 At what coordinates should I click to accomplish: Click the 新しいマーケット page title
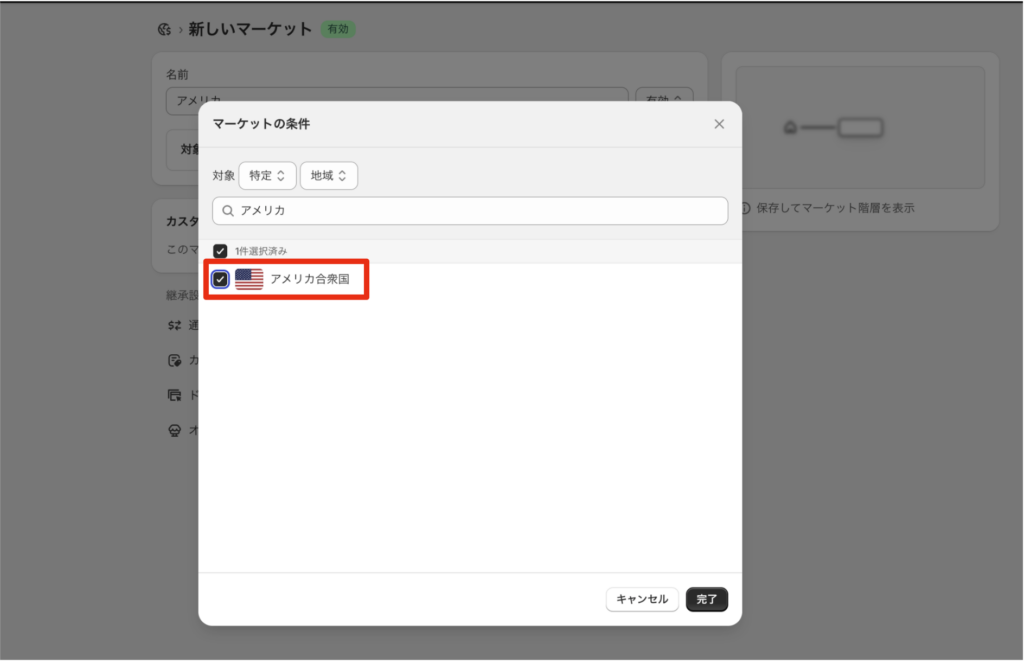tap(250, 30)
